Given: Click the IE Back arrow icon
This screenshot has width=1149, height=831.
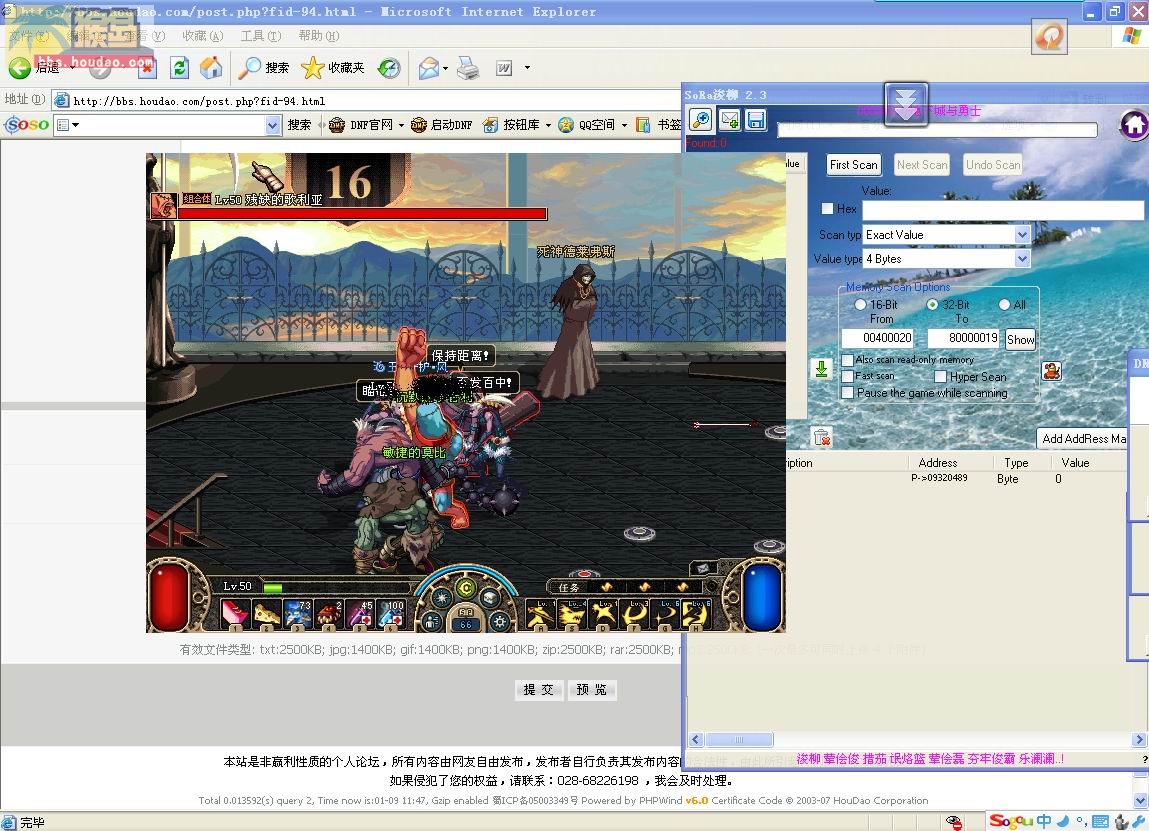Looking at the screenshot, I should coord(19,68).
